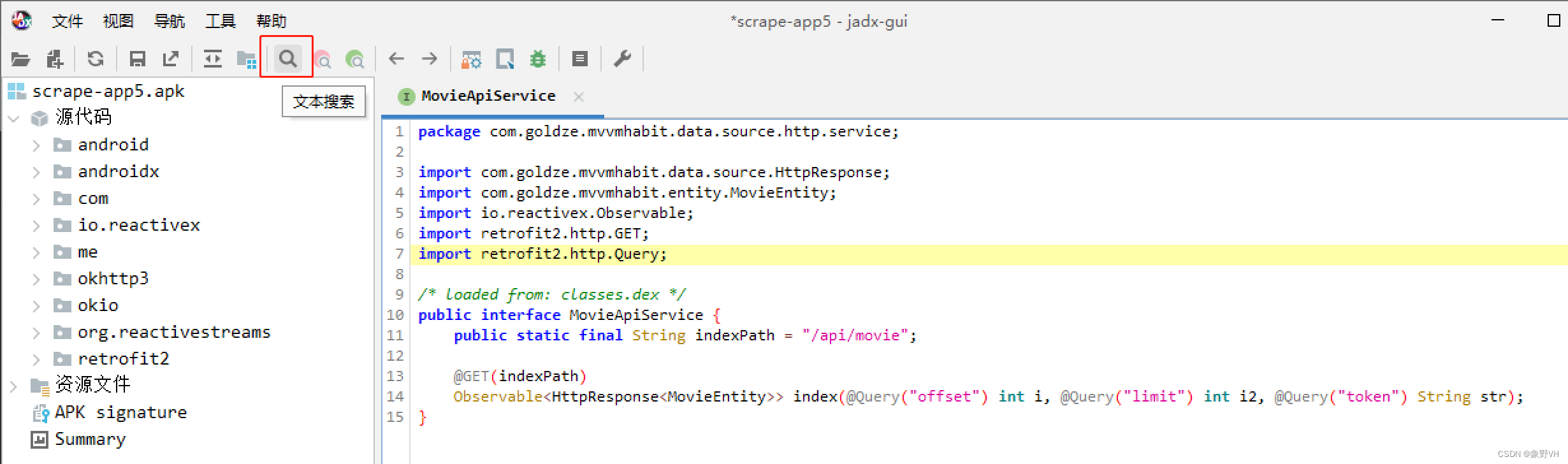The image size is (1568, 464).
Task: Select the org.reactivestreams tree label
Action: point(174,332)
